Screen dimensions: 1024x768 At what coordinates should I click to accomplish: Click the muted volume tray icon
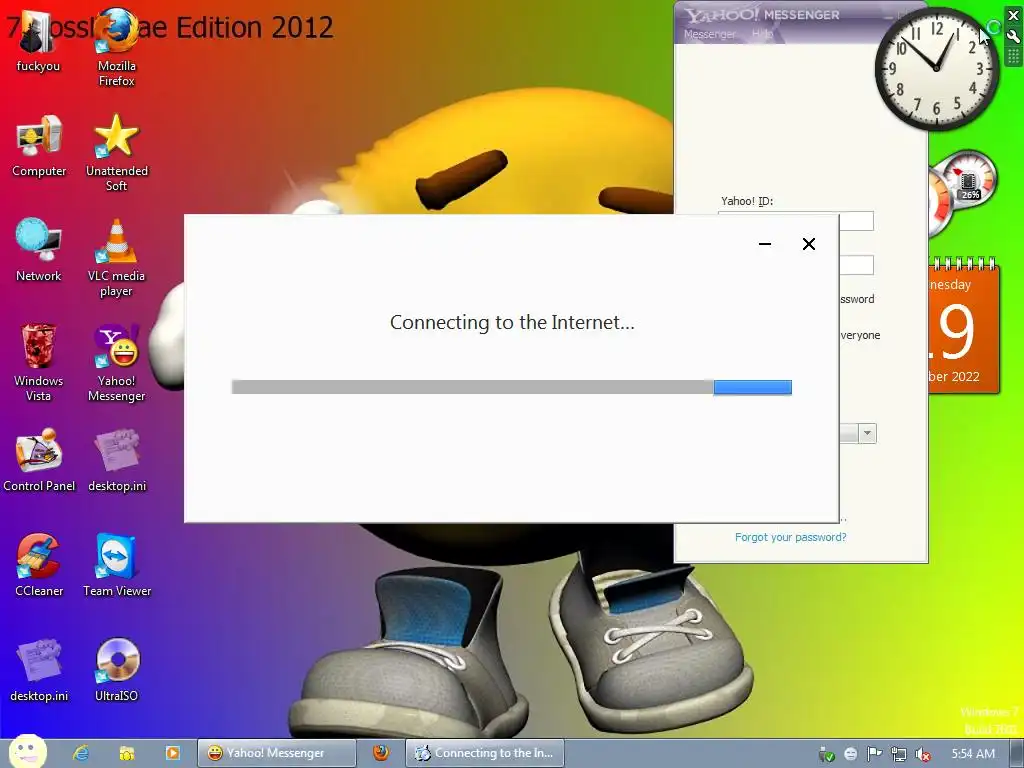click(923, 754)
